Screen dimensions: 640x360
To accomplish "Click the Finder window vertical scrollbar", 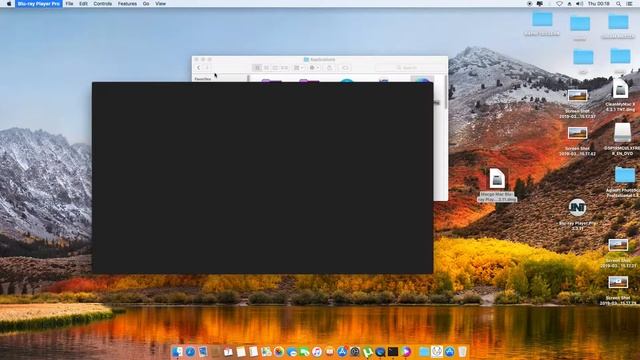I will pos(446,92).
